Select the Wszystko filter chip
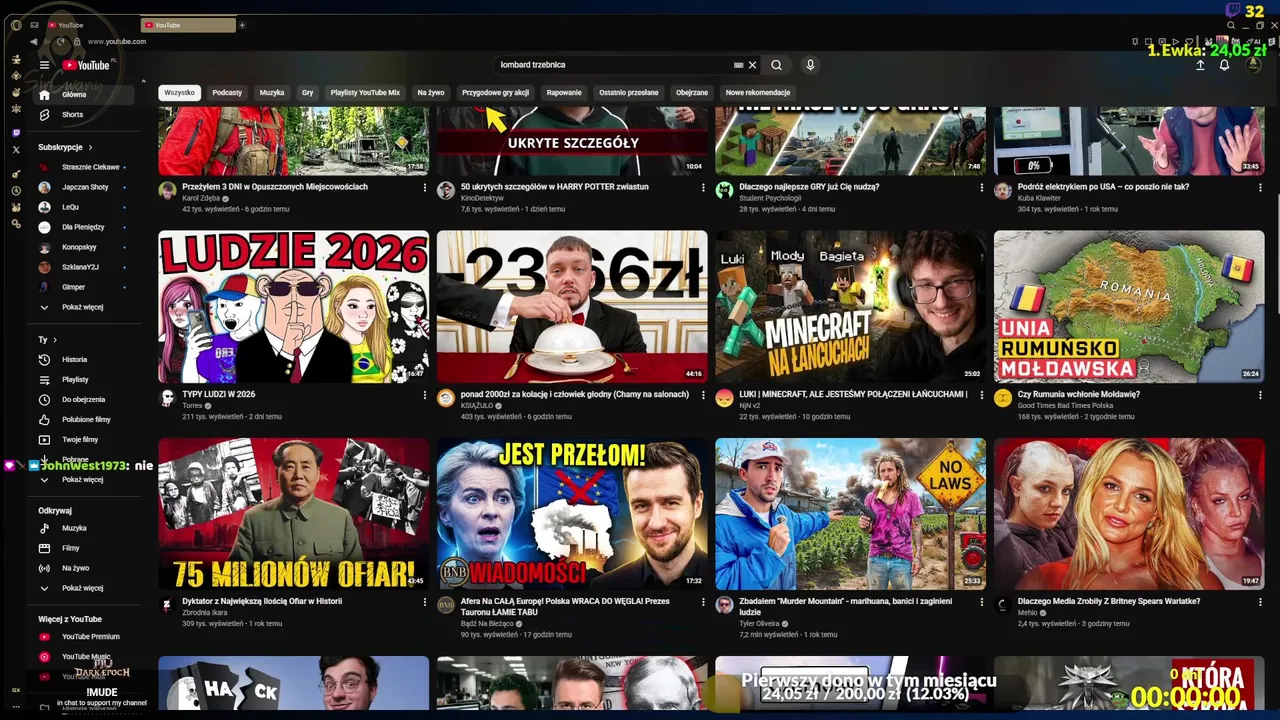This screenshot has width=1280, height=720. coord(179,93)
